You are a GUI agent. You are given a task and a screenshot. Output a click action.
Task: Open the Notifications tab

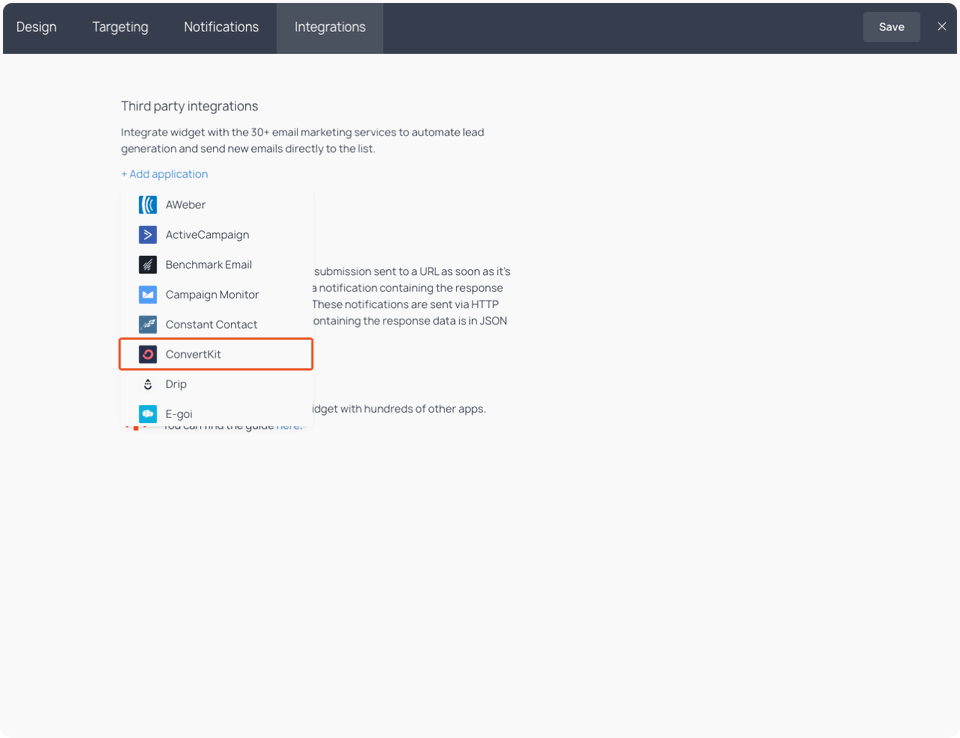point(221,27)
